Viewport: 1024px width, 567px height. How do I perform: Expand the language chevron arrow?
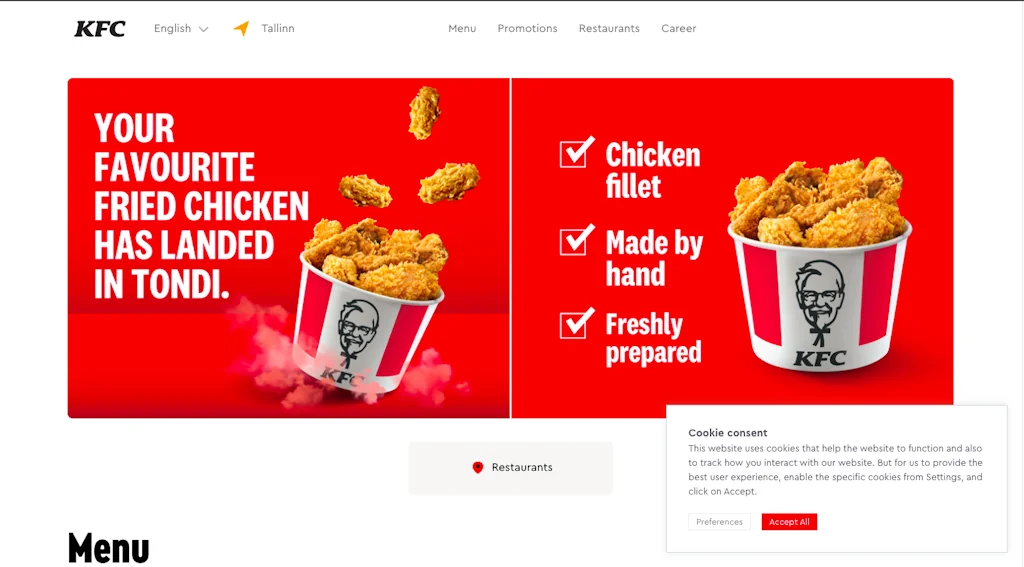click(203, 29)
